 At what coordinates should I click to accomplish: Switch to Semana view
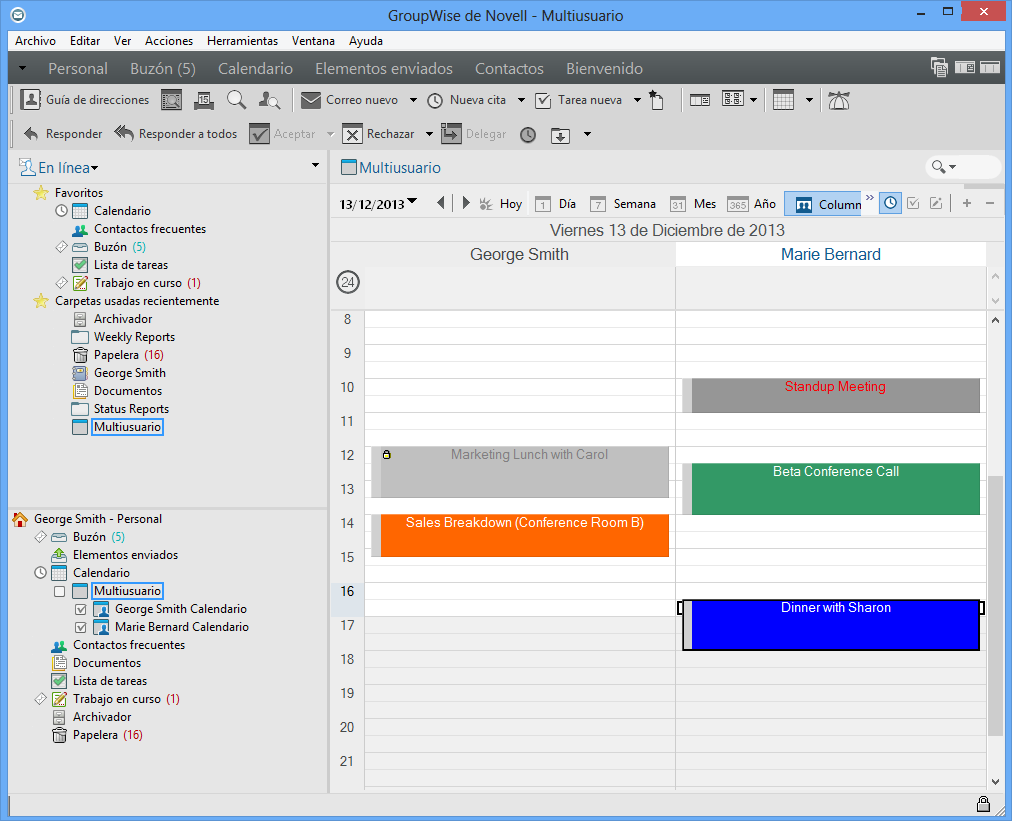tap(623, 204)
